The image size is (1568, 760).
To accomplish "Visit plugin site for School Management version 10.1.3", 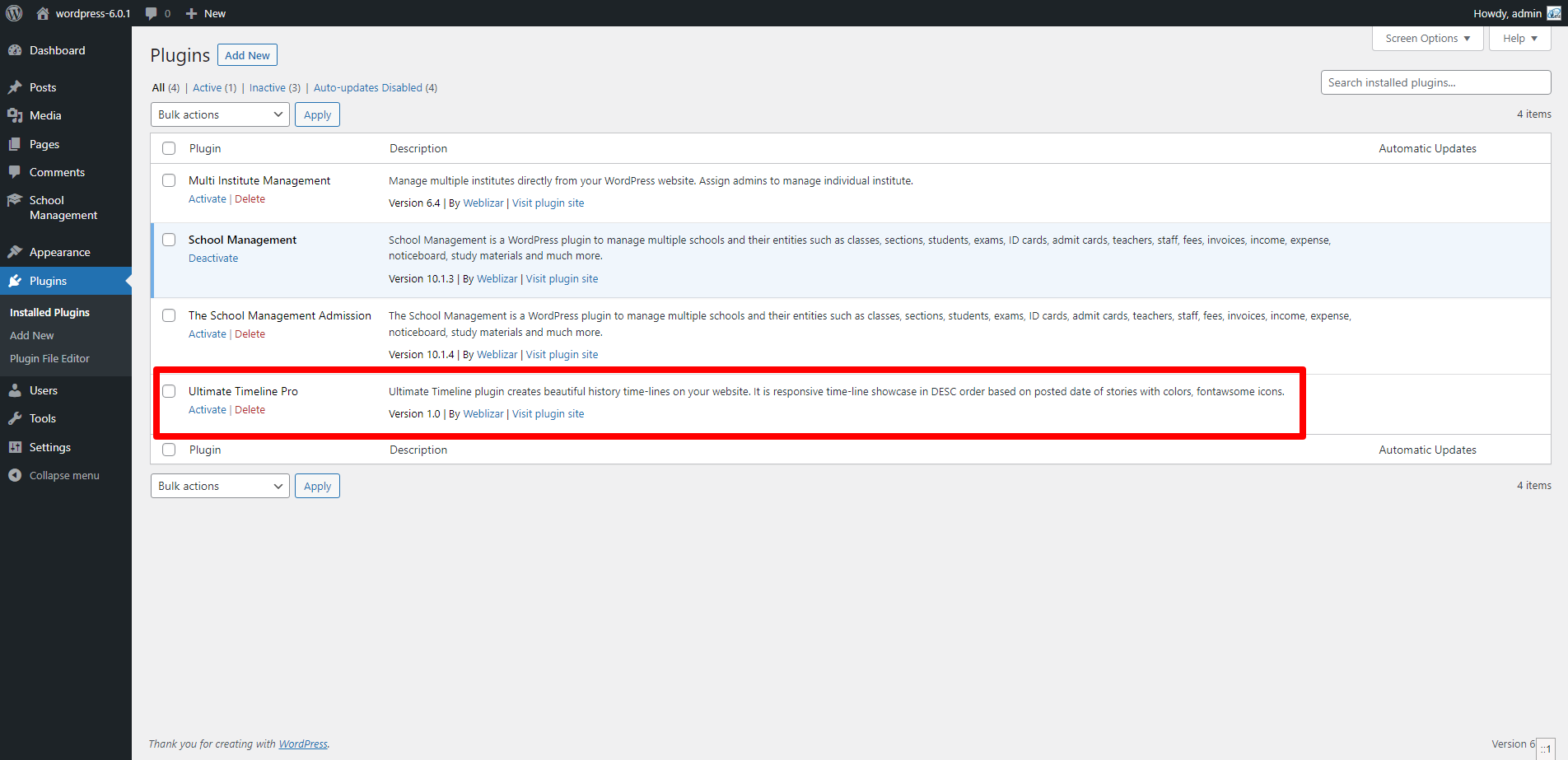I will tap(562, 279).
